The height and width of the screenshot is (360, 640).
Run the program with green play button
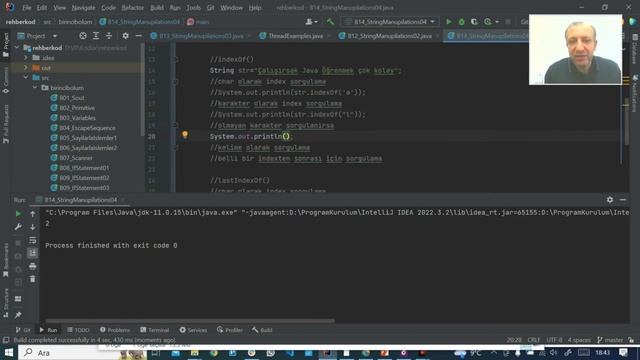click(449, 22)
